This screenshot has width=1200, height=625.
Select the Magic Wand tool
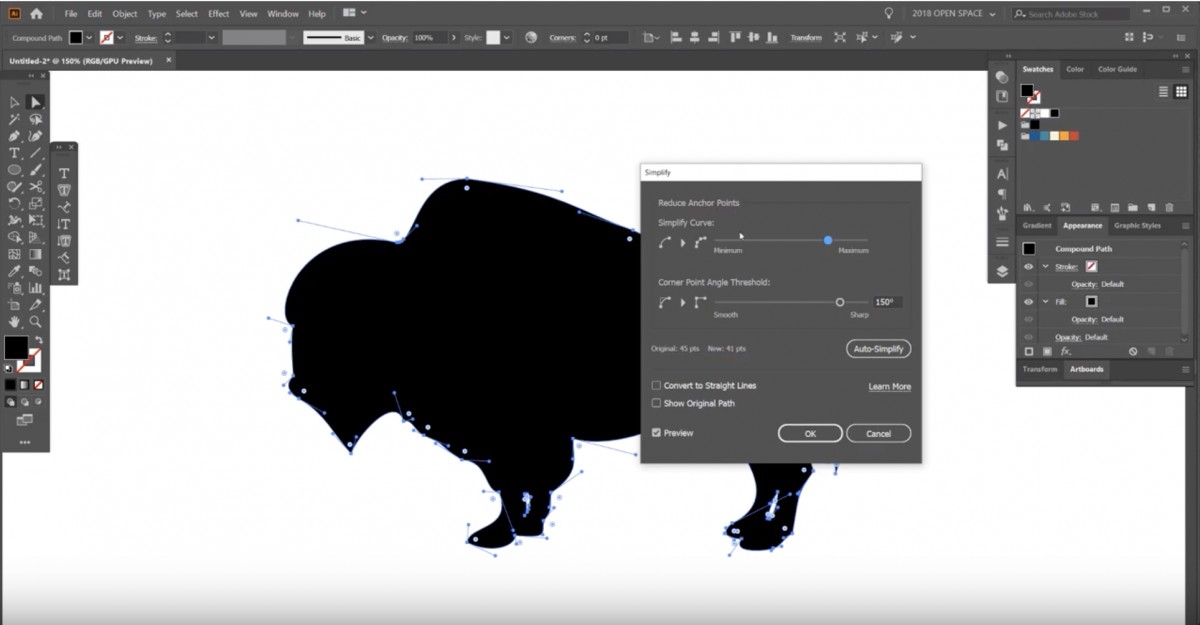pos(15,119)
